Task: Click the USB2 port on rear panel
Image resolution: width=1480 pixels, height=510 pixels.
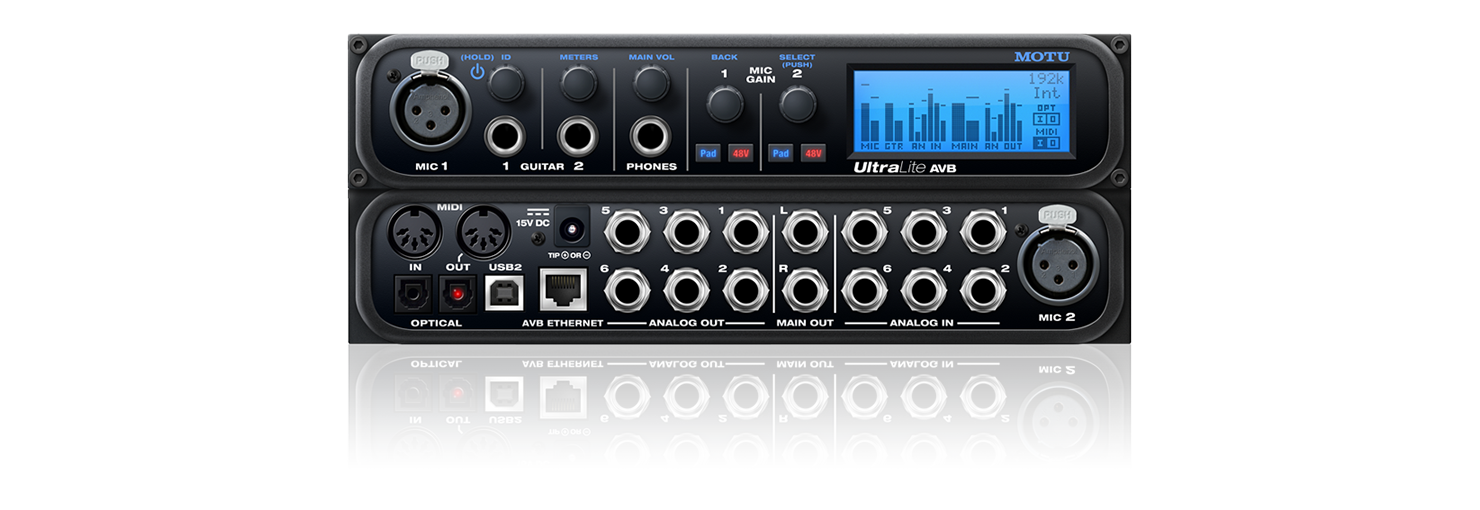Action: click(504, 292)
